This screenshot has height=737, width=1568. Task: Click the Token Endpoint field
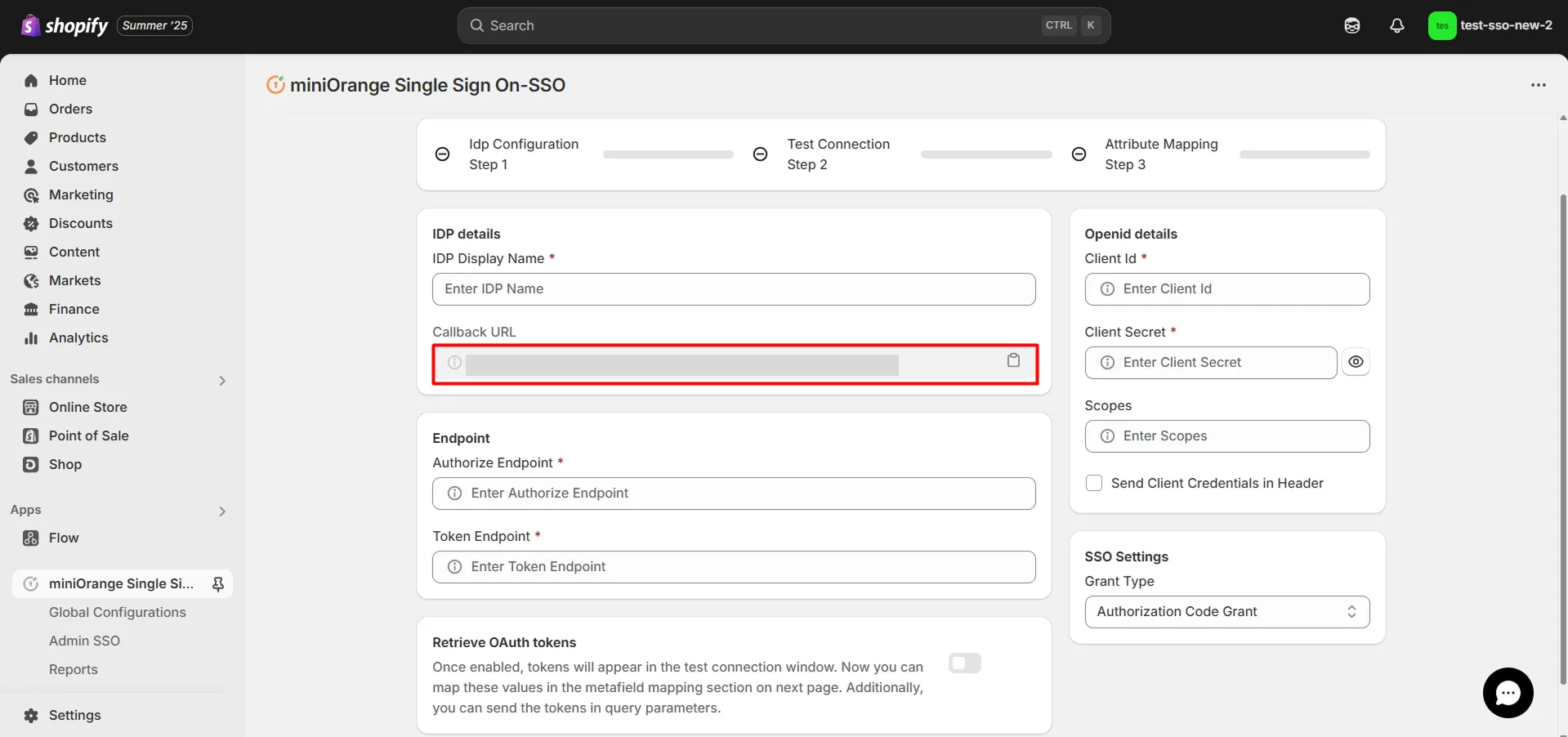coord(734,567)
